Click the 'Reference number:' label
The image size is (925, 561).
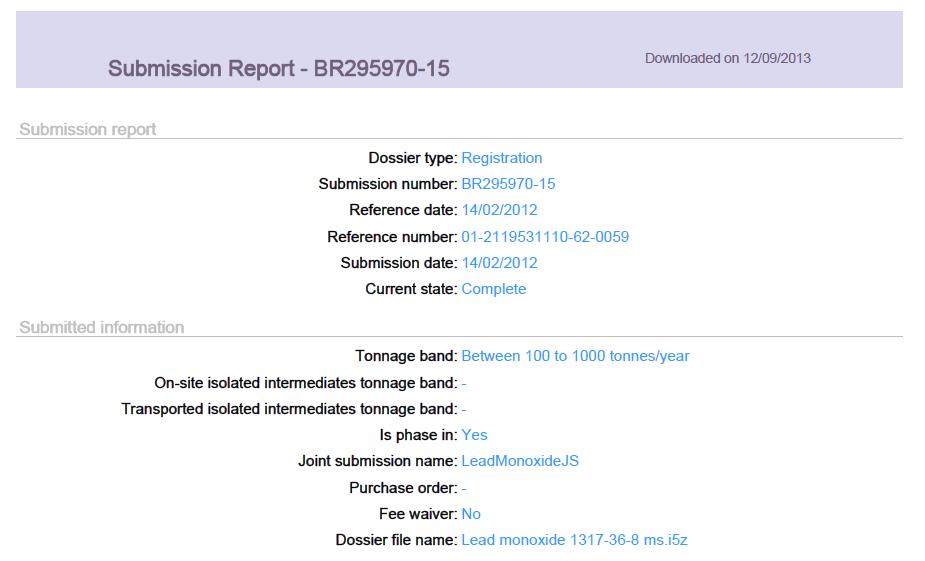click(x=392, y=237)
